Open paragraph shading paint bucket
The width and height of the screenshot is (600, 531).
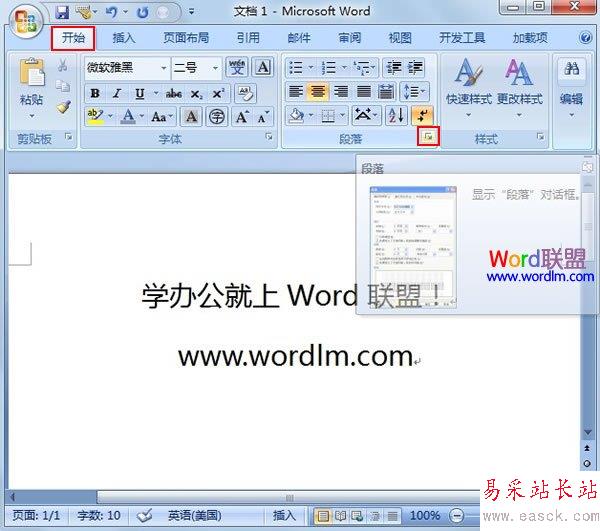(x=297, y=116)
